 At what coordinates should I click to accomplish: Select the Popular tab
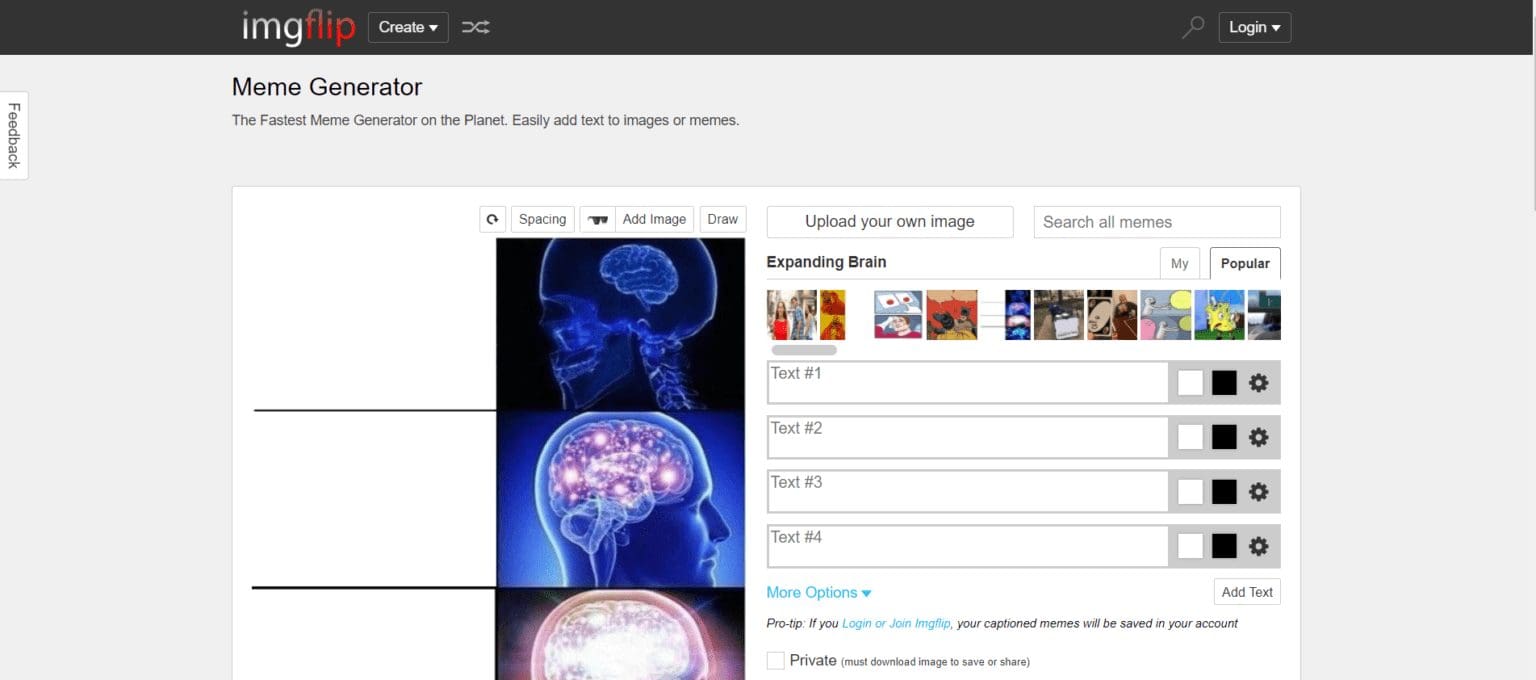click(1244, 264)
